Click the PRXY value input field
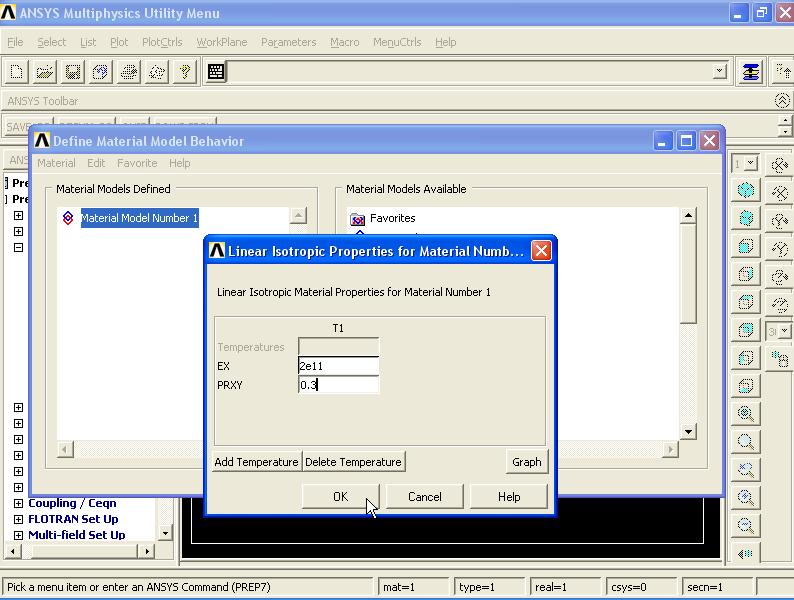The image size is (794, 600). (x=338, y=385)
